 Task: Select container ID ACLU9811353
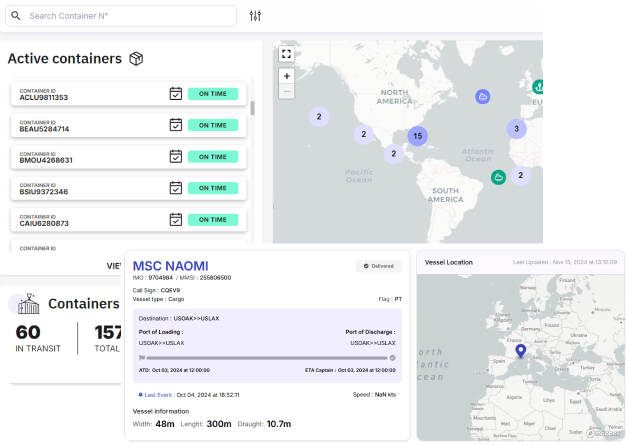point(44,98)
